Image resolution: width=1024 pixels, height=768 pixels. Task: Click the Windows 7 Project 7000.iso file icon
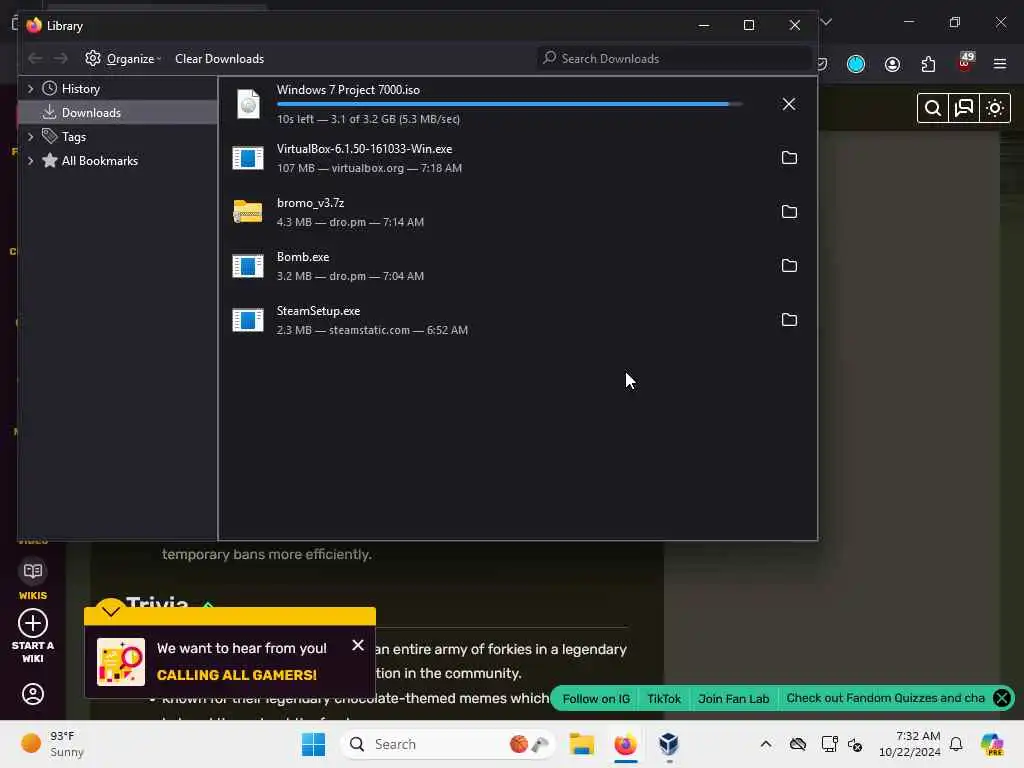[x=248, y=104]
